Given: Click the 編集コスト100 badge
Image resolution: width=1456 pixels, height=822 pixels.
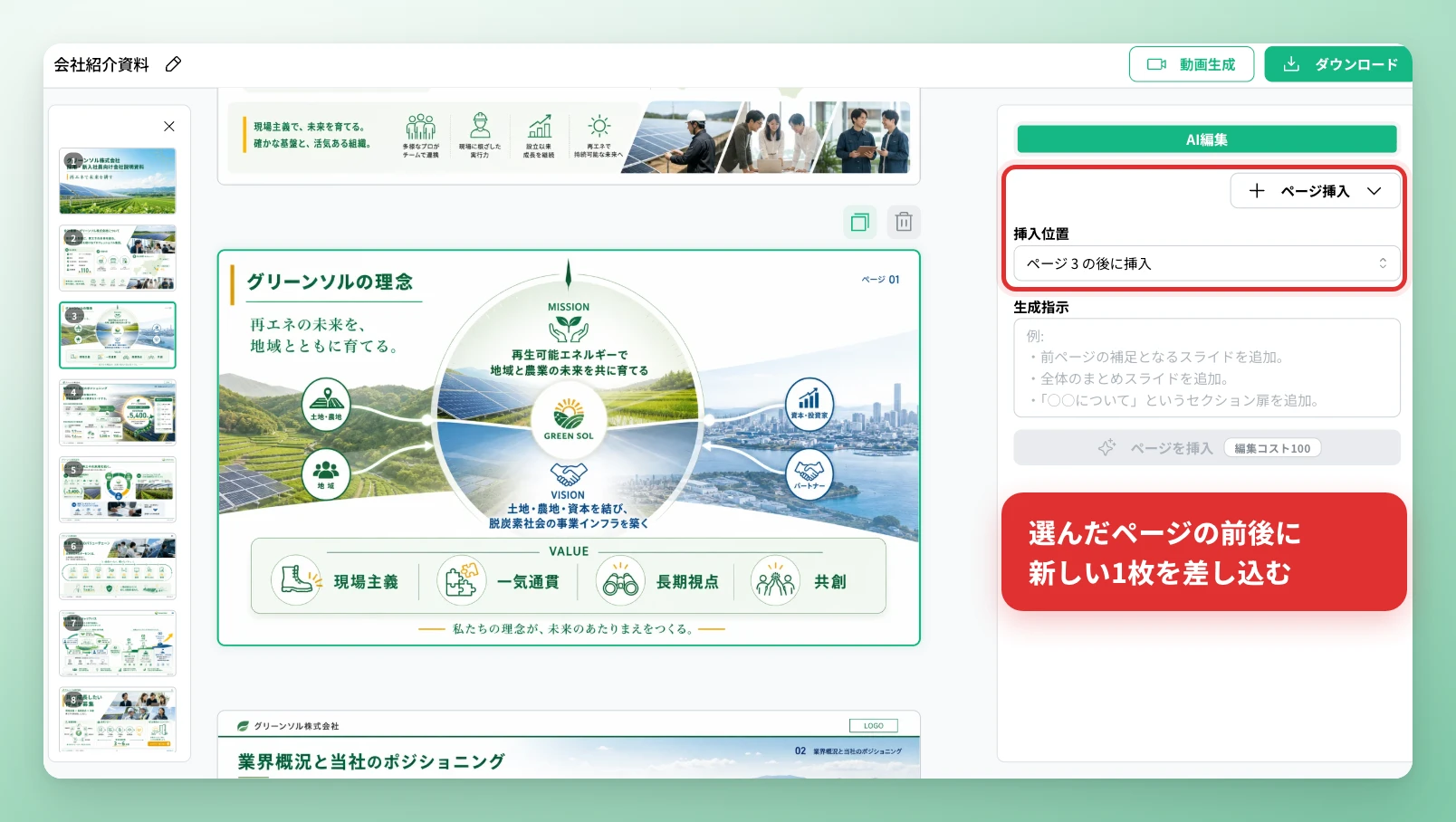Looking at the screenshot, I should point(1272,448).
